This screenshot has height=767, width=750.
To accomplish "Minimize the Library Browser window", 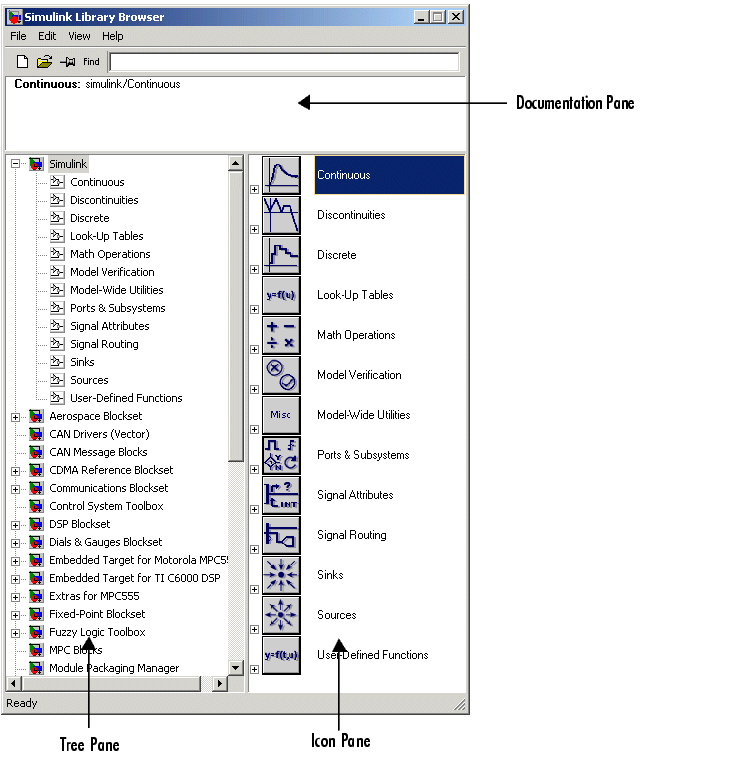I will point(422,17).
